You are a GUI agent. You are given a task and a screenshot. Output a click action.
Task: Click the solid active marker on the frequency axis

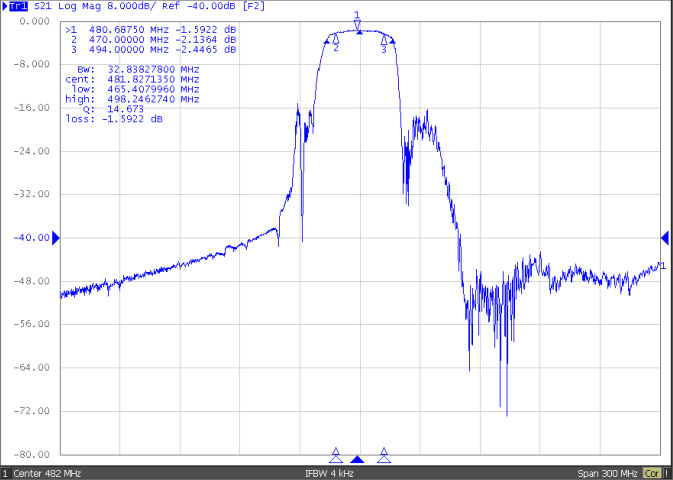[357, 458]
